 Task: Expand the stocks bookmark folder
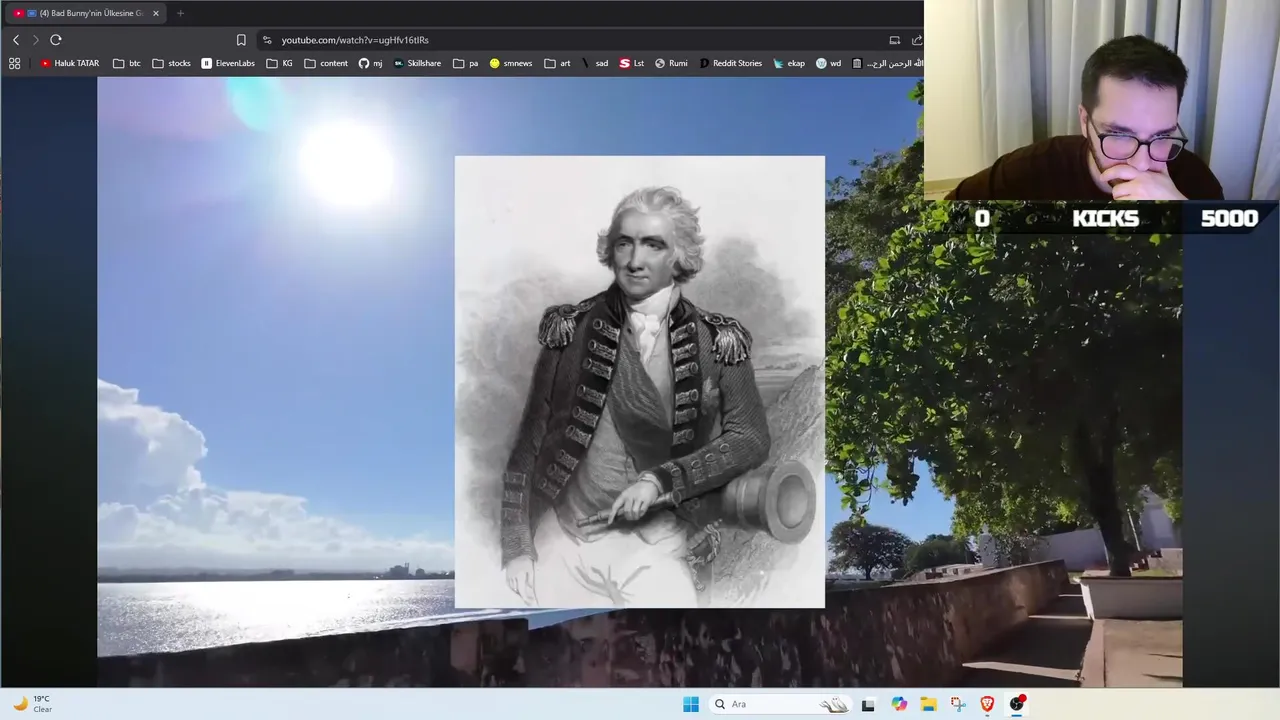coord(171,63)
